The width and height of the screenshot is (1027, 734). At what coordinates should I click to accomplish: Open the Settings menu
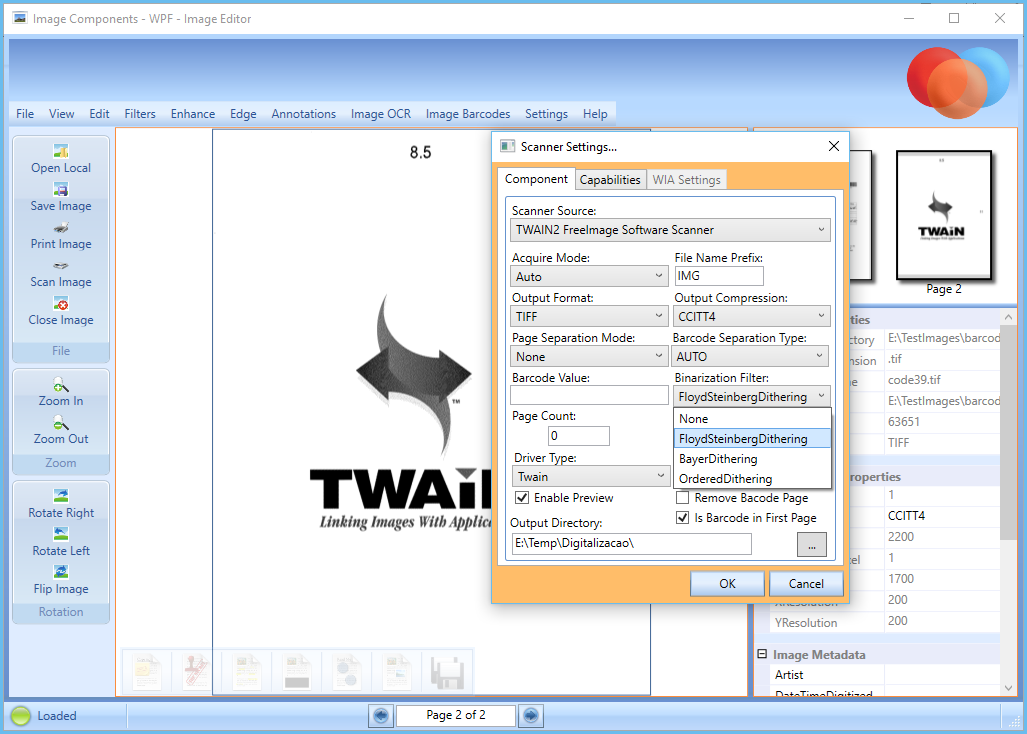(x=546, y=113)
